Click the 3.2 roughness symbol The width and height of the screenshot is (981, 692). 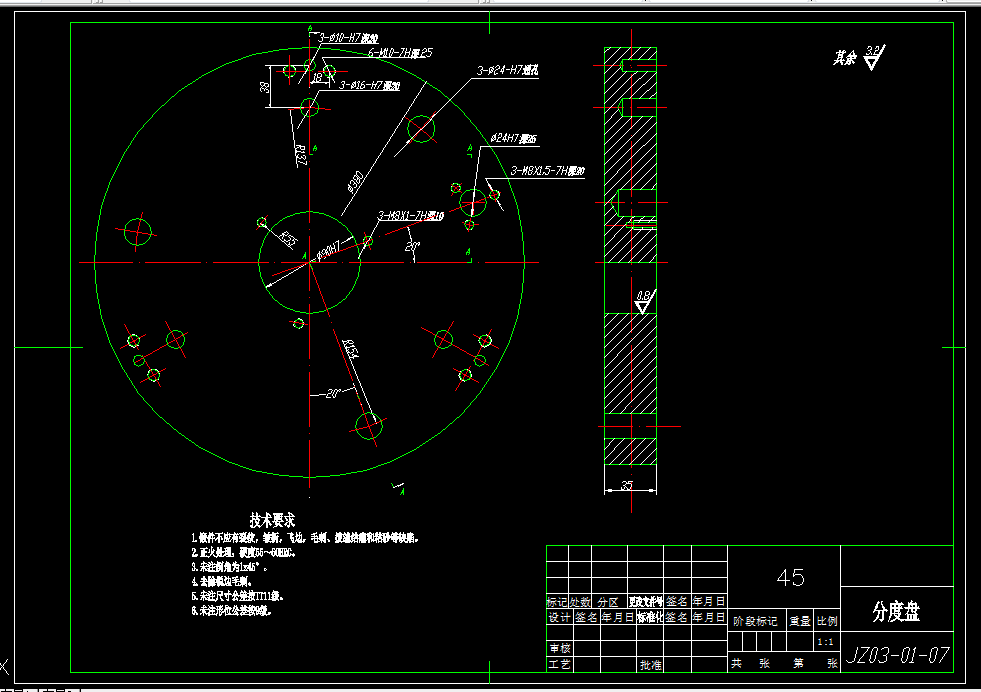[874, 58]
